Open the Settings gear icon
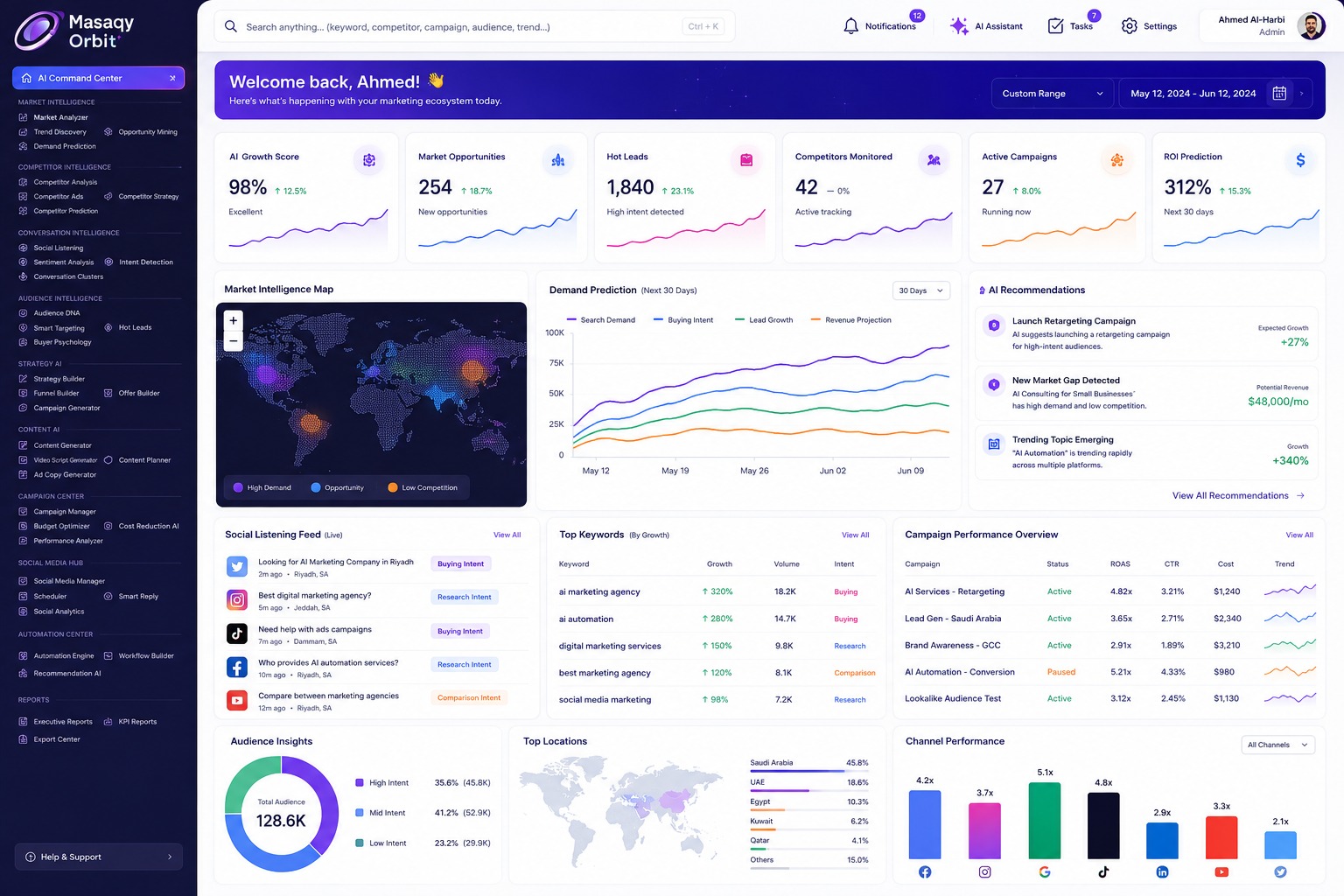Image resolution: width=1344 pixels, height=896 pixels. 1130,26
